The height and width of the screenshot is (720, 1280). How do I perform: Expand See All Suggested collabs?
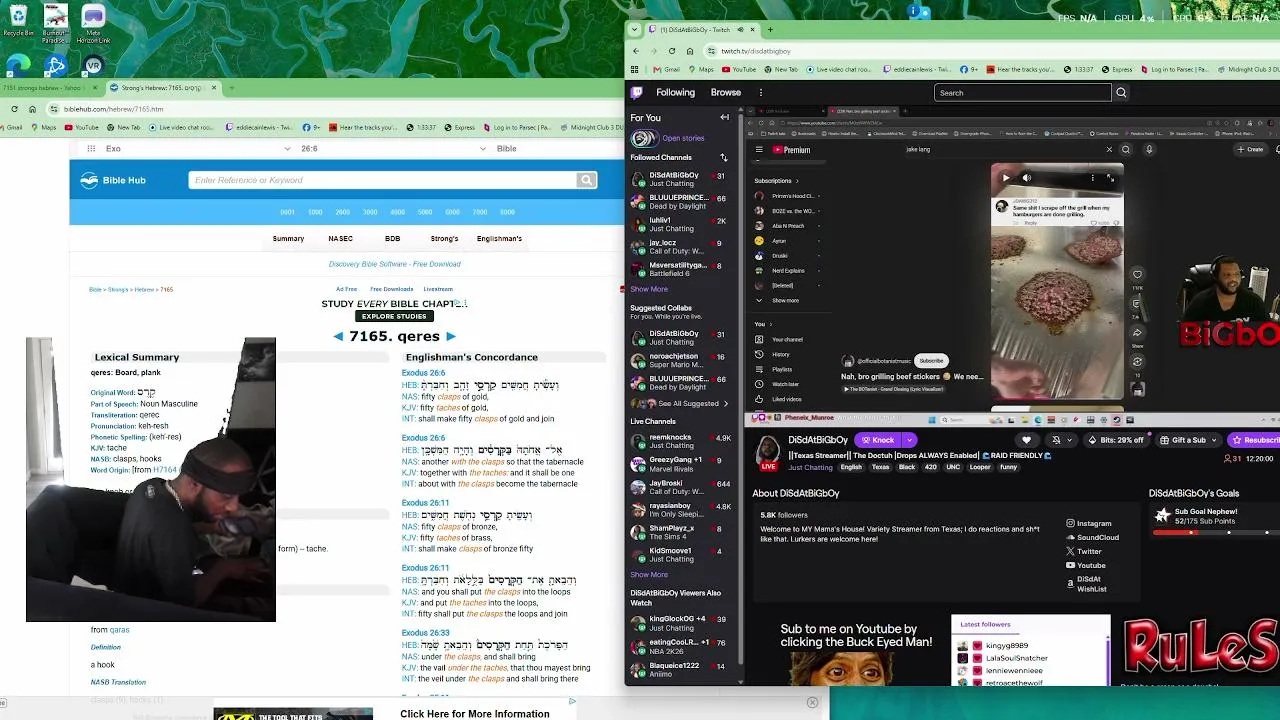tap(691, 403)
